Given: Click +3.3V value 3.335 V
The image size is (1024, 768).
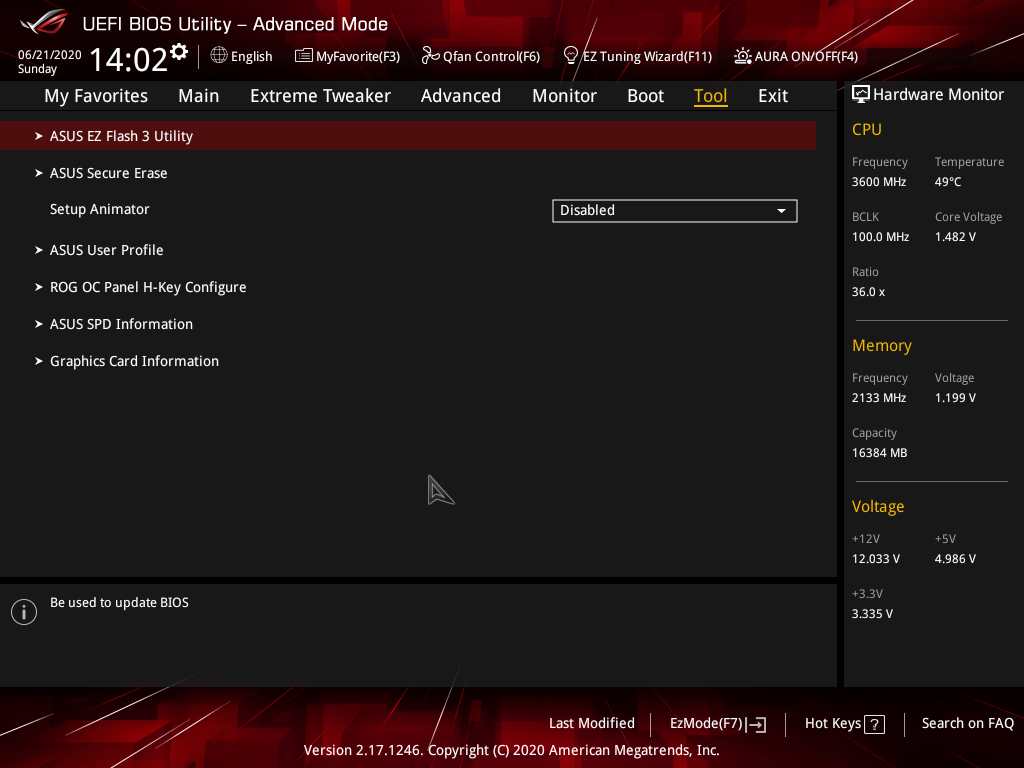Looking at the screenshot, I should tap(872, 614).
